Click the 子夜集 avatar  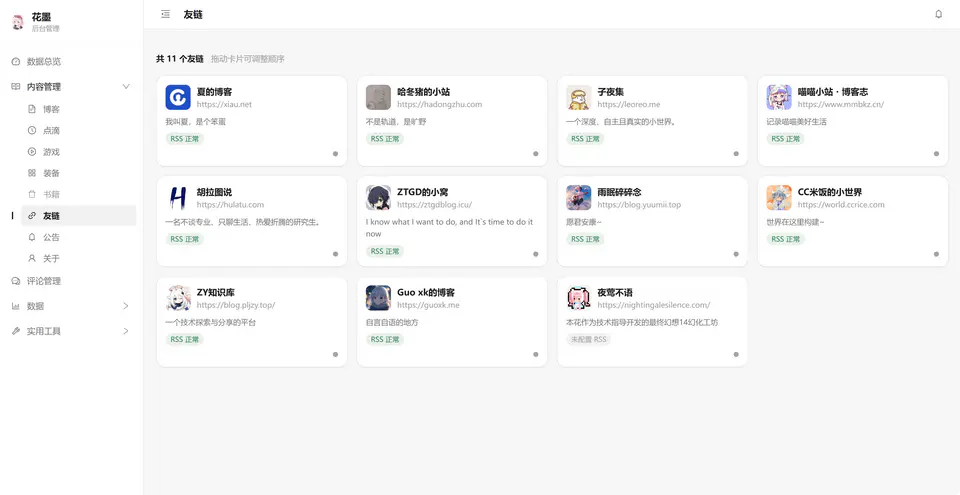(x=579, y=97)
